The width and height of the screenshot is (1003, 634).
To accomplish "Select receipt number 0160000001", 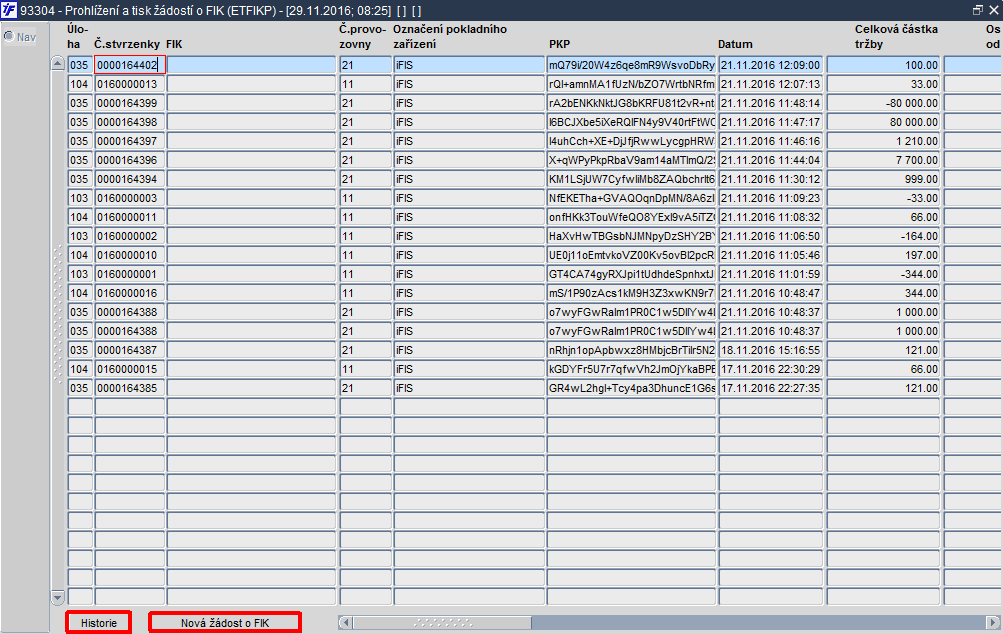I will [130, 274].
